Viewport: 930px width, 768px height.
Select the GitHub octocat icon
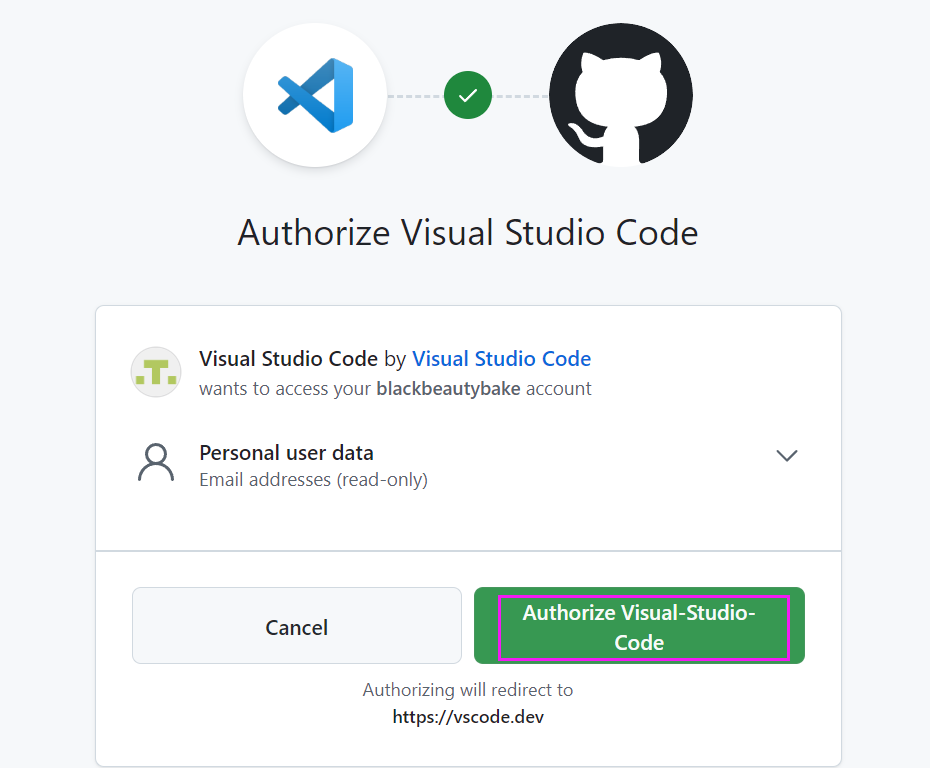coord(620,95)
